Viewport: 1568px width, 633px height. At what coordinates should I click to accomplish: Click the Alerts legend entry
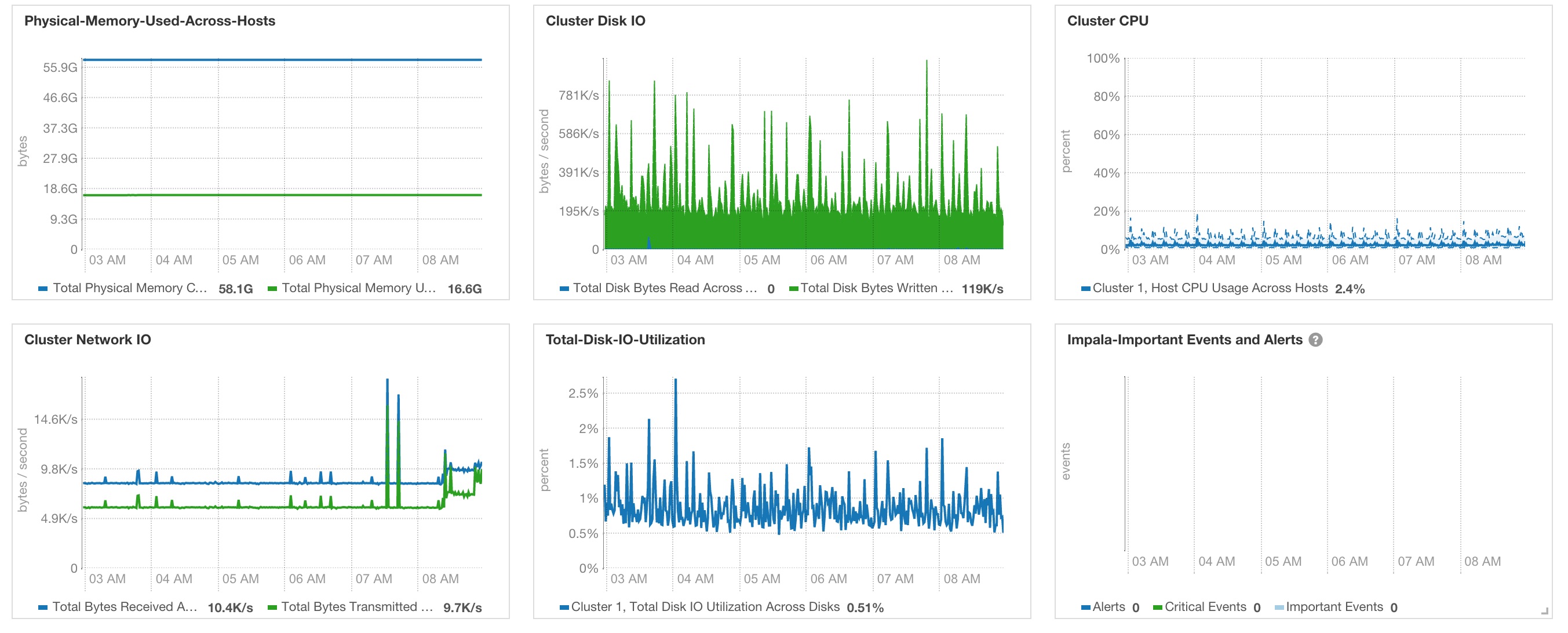(x=1108, y=607)
